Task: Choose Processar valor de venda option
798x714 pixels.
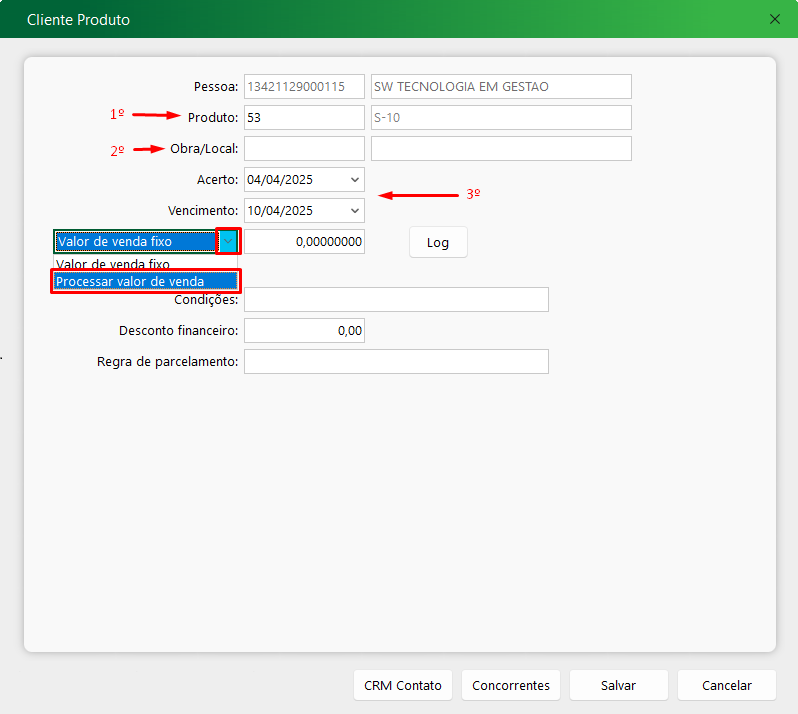Action: pos(145,281)
